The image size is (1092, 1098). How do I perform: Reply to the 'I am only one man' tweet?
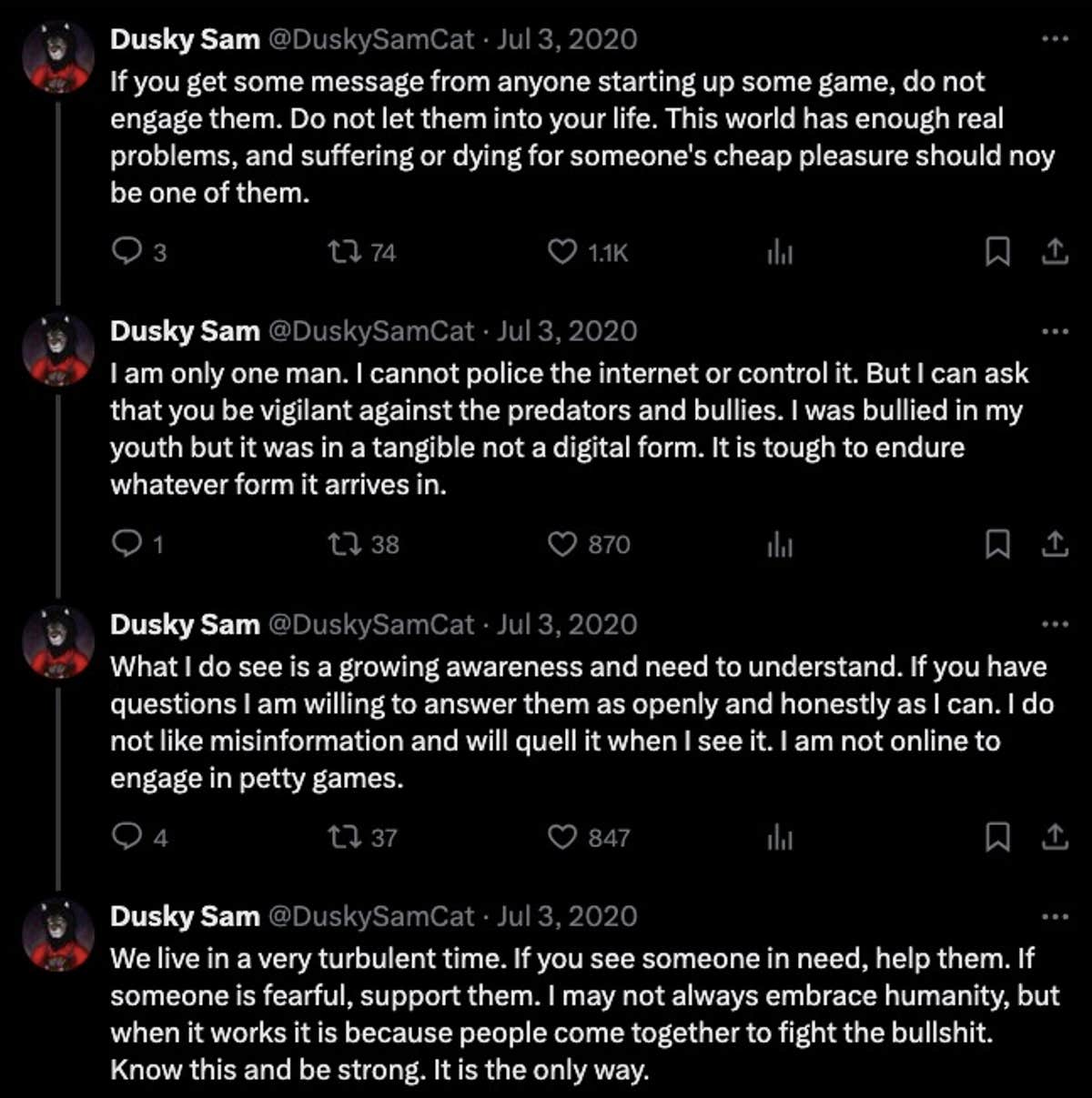tap(126, 544)
